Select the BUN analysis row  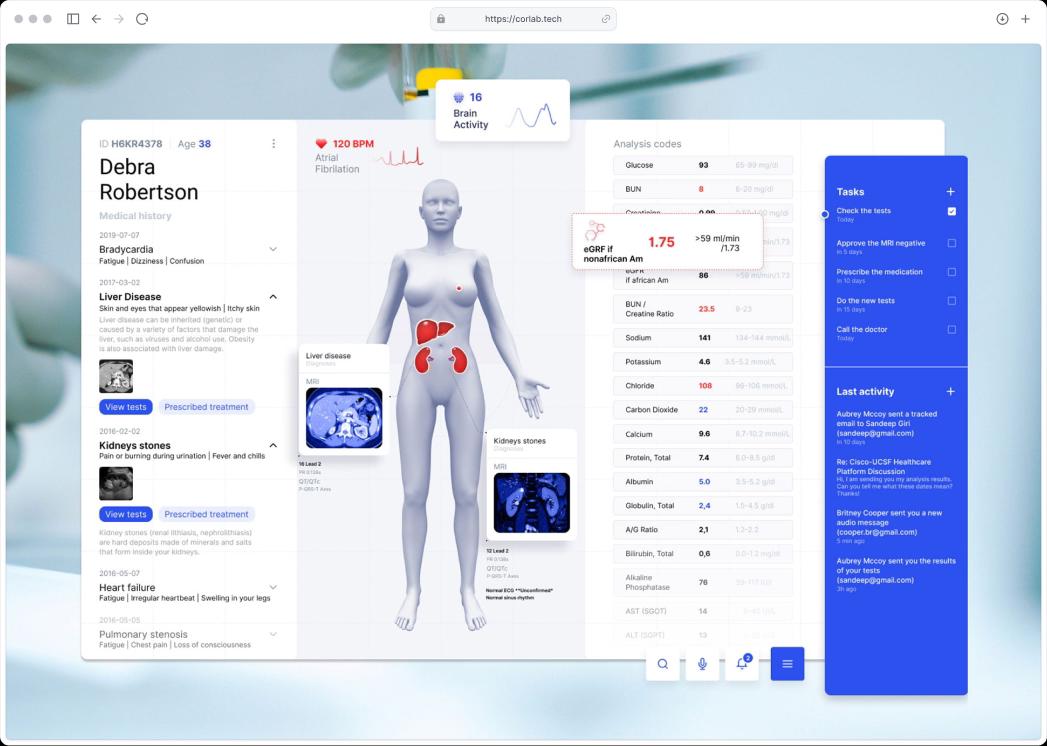click(702, 189)
